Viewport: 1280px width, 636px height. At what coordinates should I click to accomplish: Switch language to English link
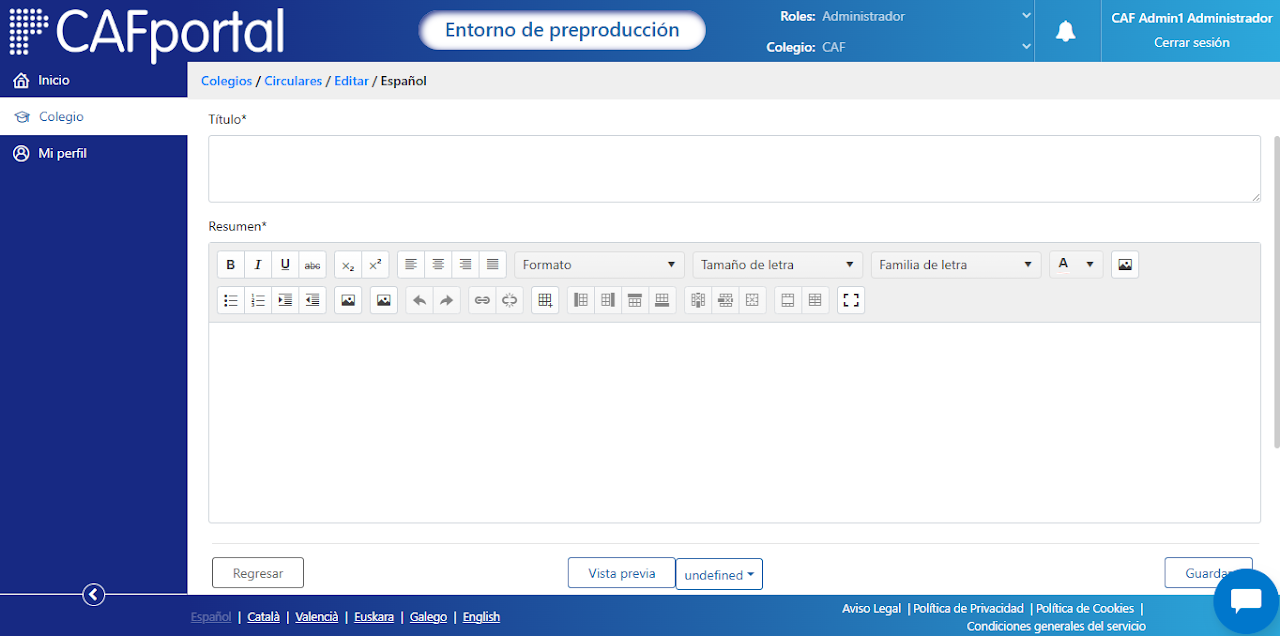click(x=481, y=617)
